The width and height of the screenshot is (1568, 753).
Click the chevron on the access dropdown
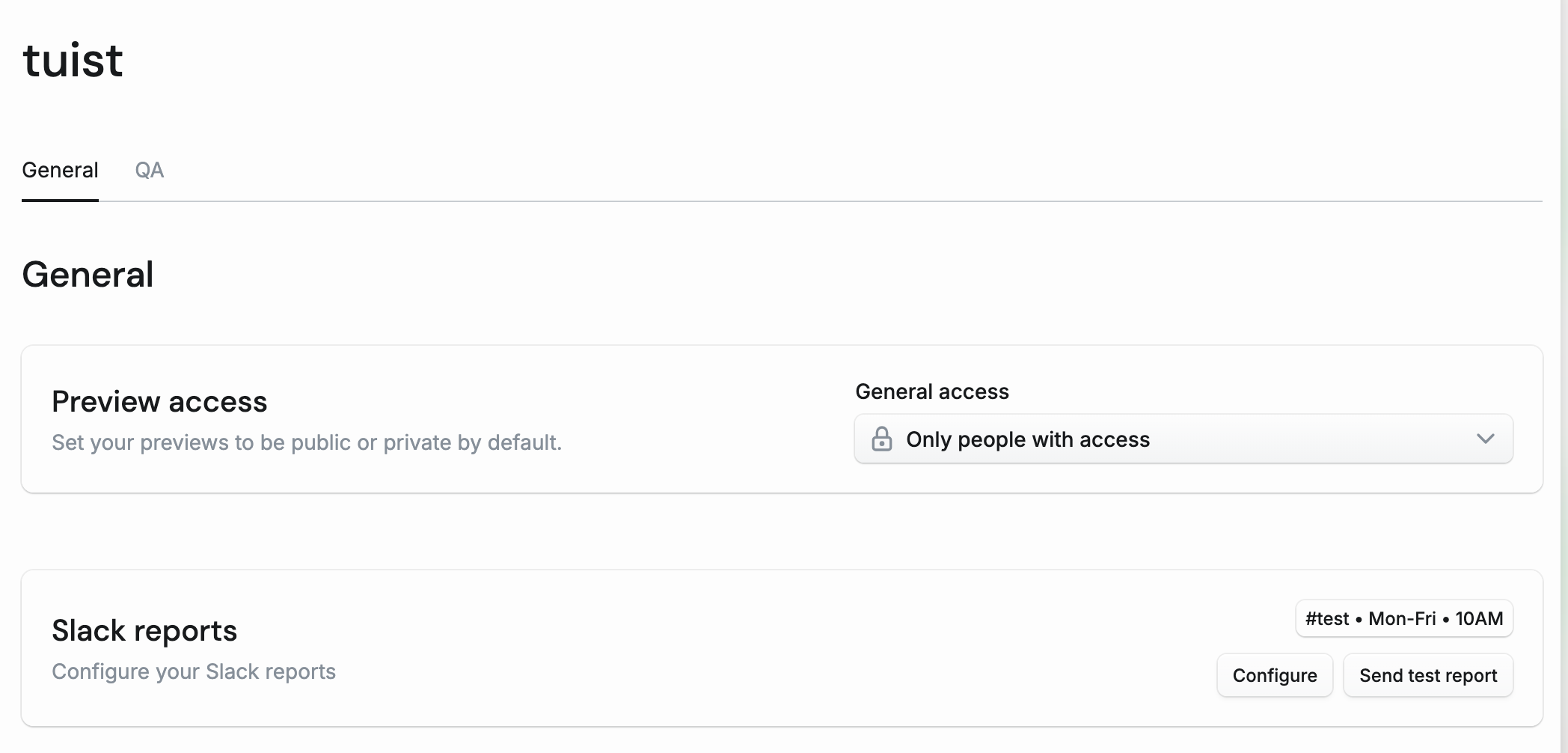[1487, 439]
